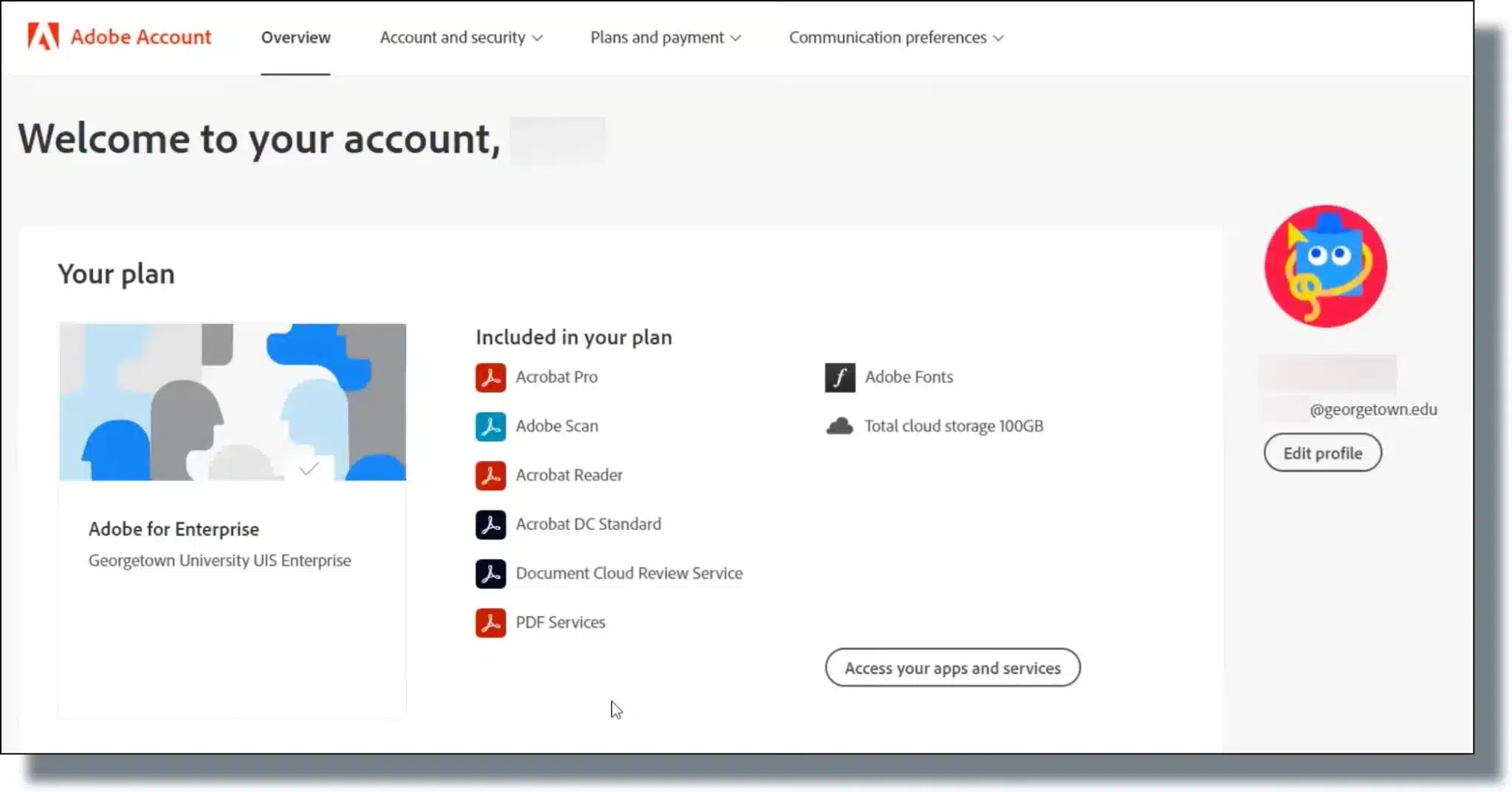Click the Document Cloud Review Service icon

(490, 574)
